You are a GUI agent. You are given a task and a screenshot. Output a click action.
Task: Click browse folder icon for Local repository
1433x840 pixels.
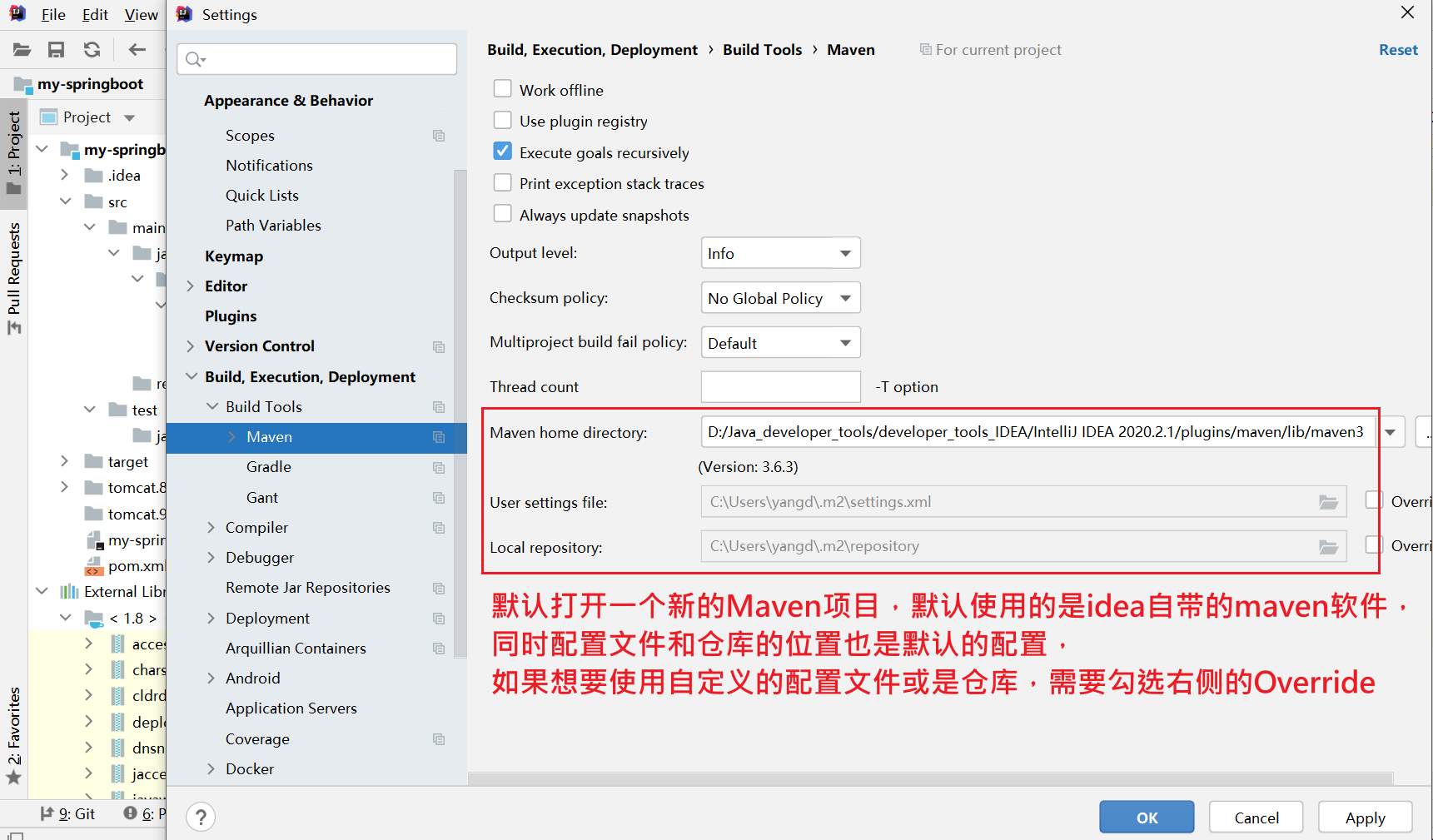[1328, 547]
